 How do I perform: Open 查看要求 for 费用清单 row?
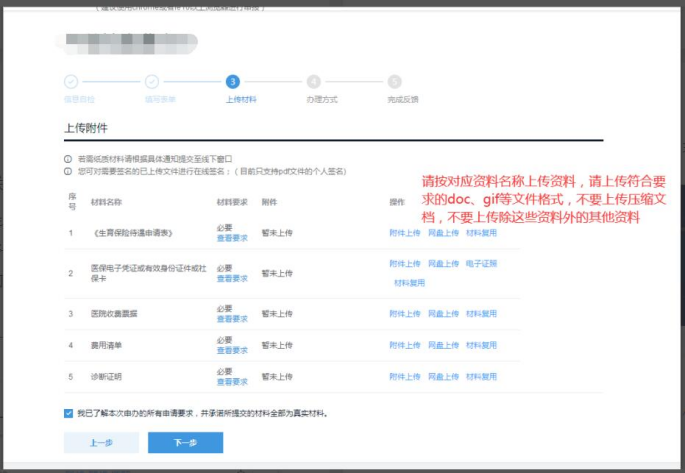232,350
